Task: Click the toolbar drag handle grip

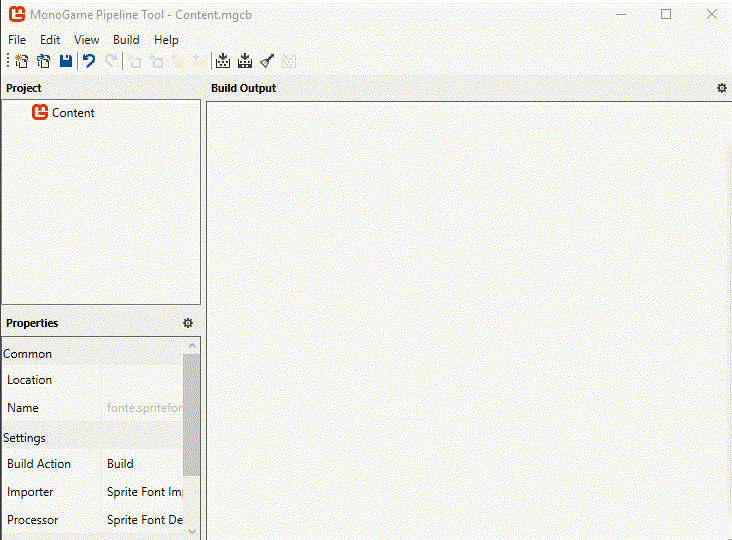Action: 7,61
